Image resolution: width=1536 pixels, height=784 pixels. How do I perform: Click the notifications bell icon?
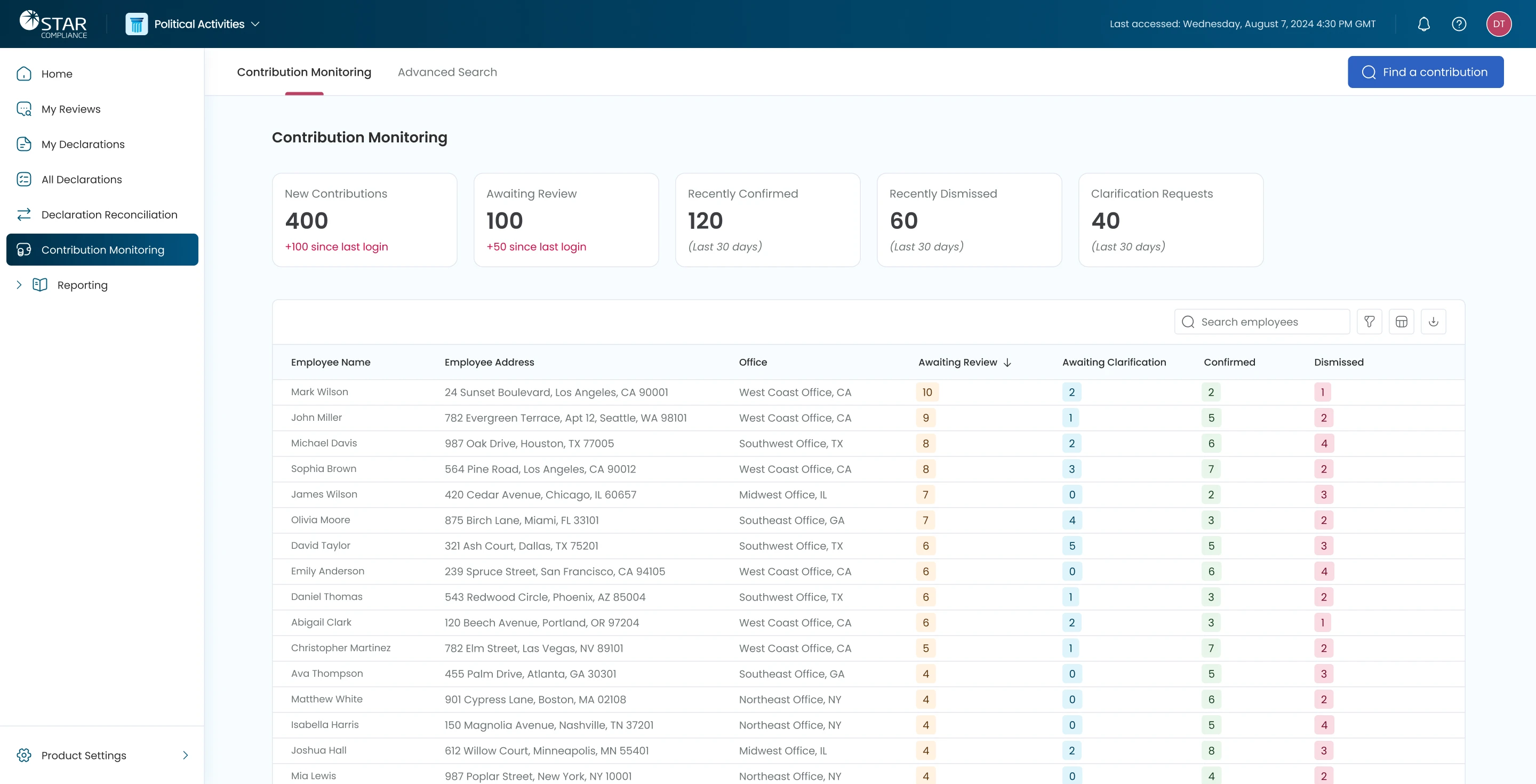click(x=1423, y=24)
